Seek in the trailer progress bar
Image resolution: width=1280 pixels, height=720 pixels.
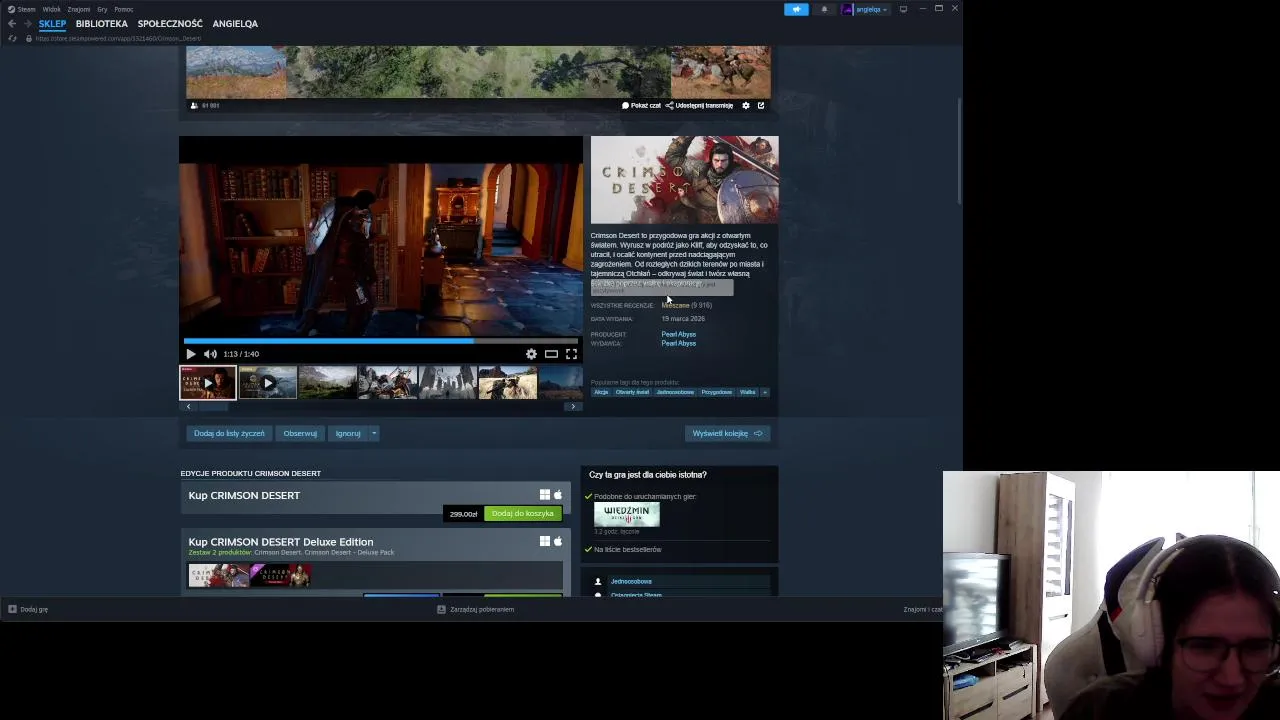[x=381, y=341]
